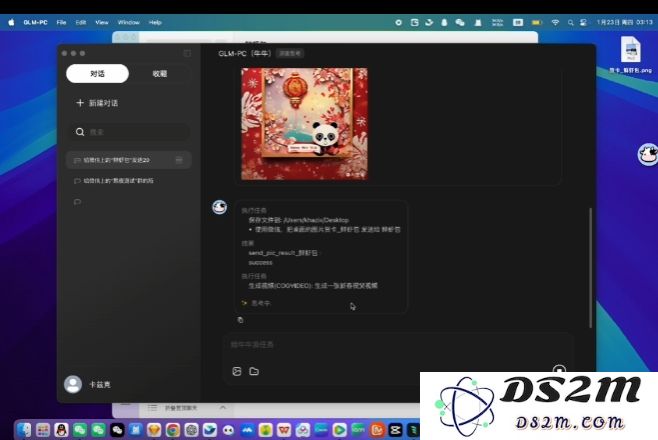Open the generated panda lantern image

pos(304,124)
